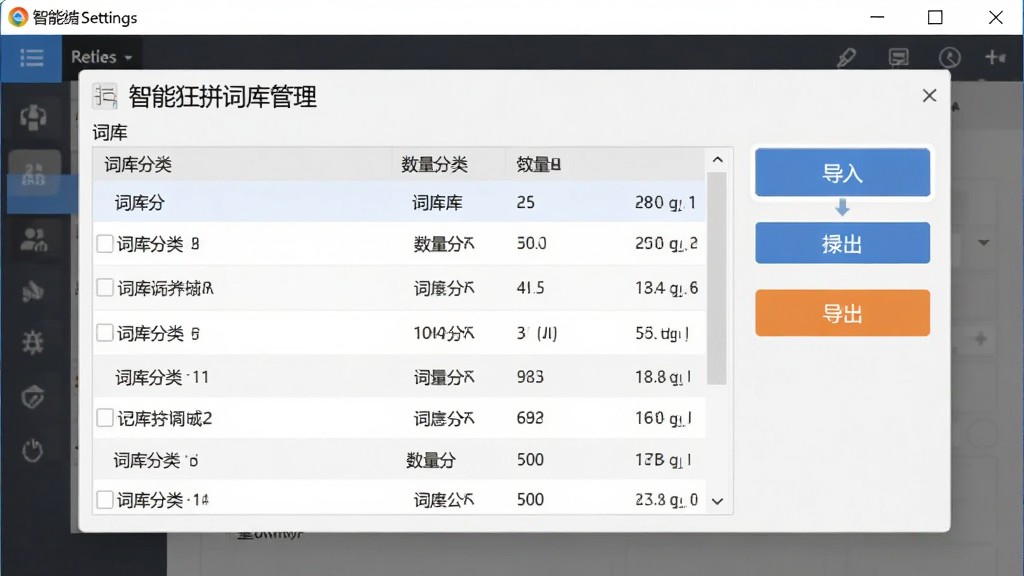Click the plus add icon in top toolbar
This screenshot has height=576, width=1024.
995,57
